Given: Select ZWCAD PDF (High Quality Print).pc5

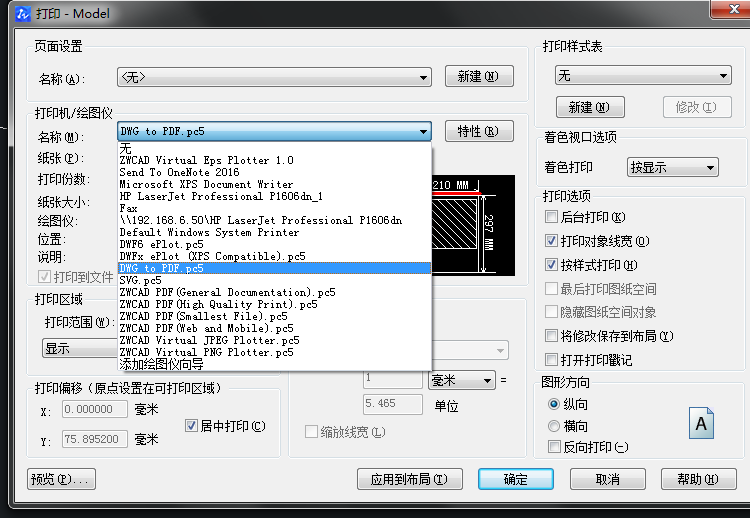Looking at the screenshot, I should (275, 304).
